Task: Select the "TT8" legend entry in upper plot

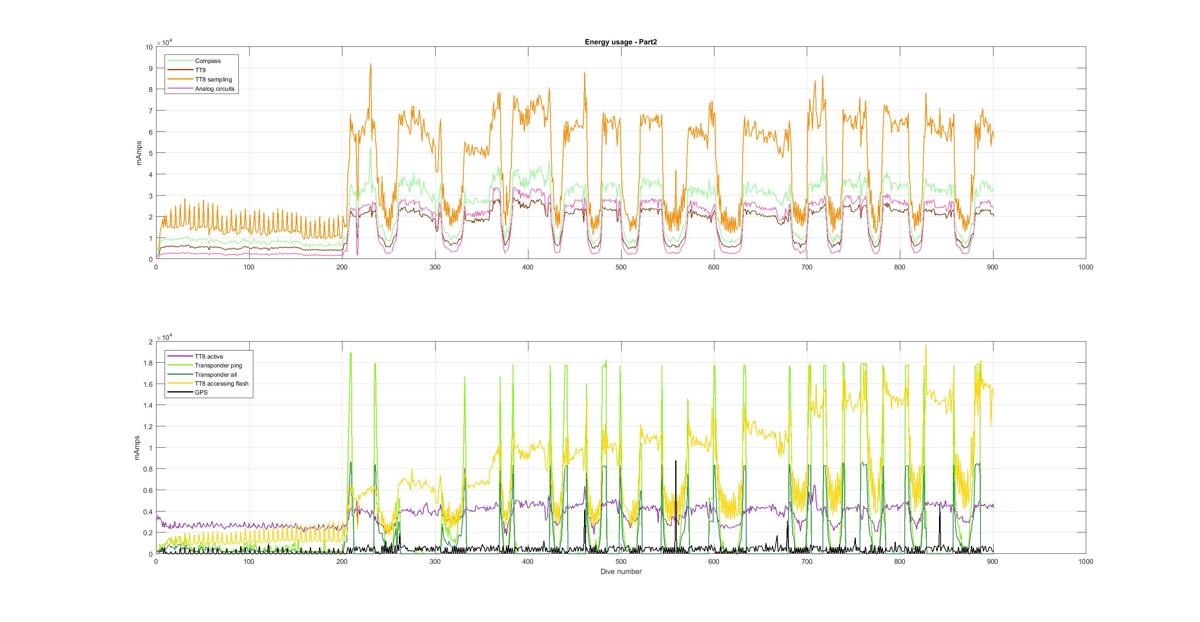Action: (203, 70)
